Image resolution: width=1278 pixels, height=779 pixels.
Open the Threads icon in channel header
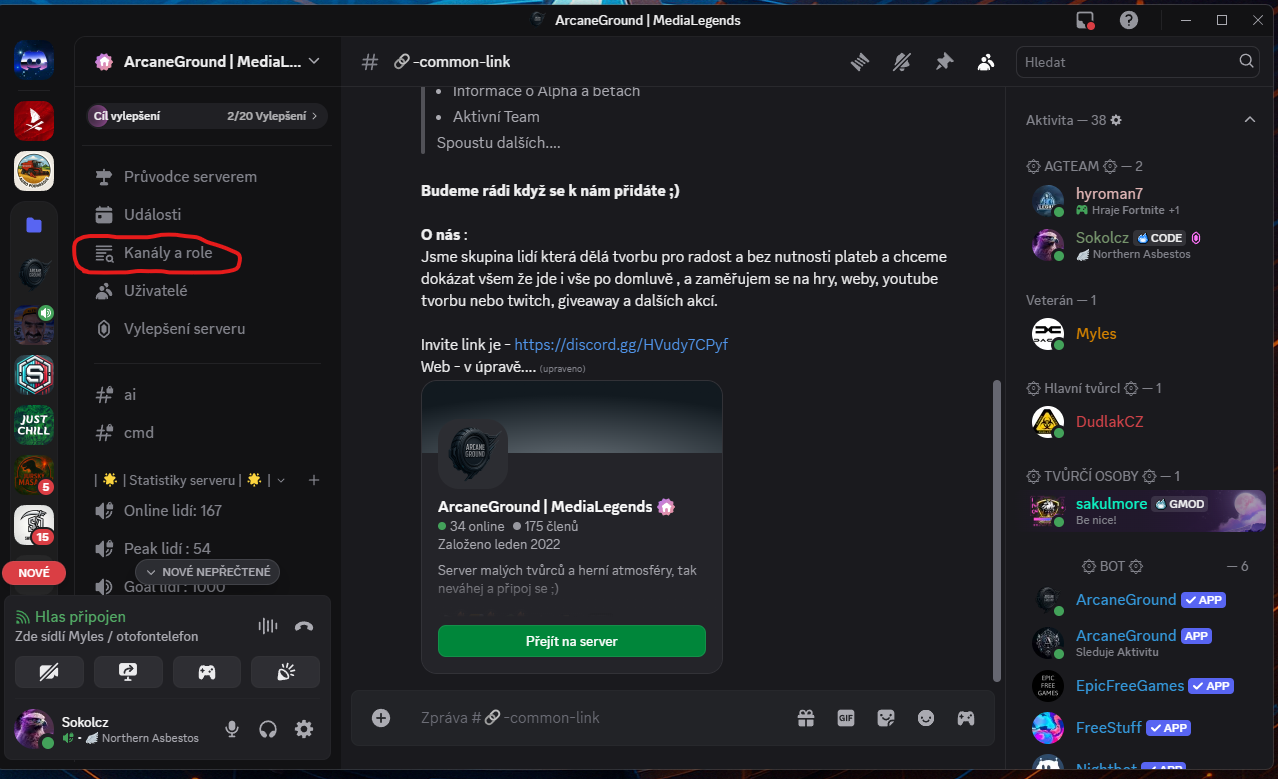click(860, 62)
